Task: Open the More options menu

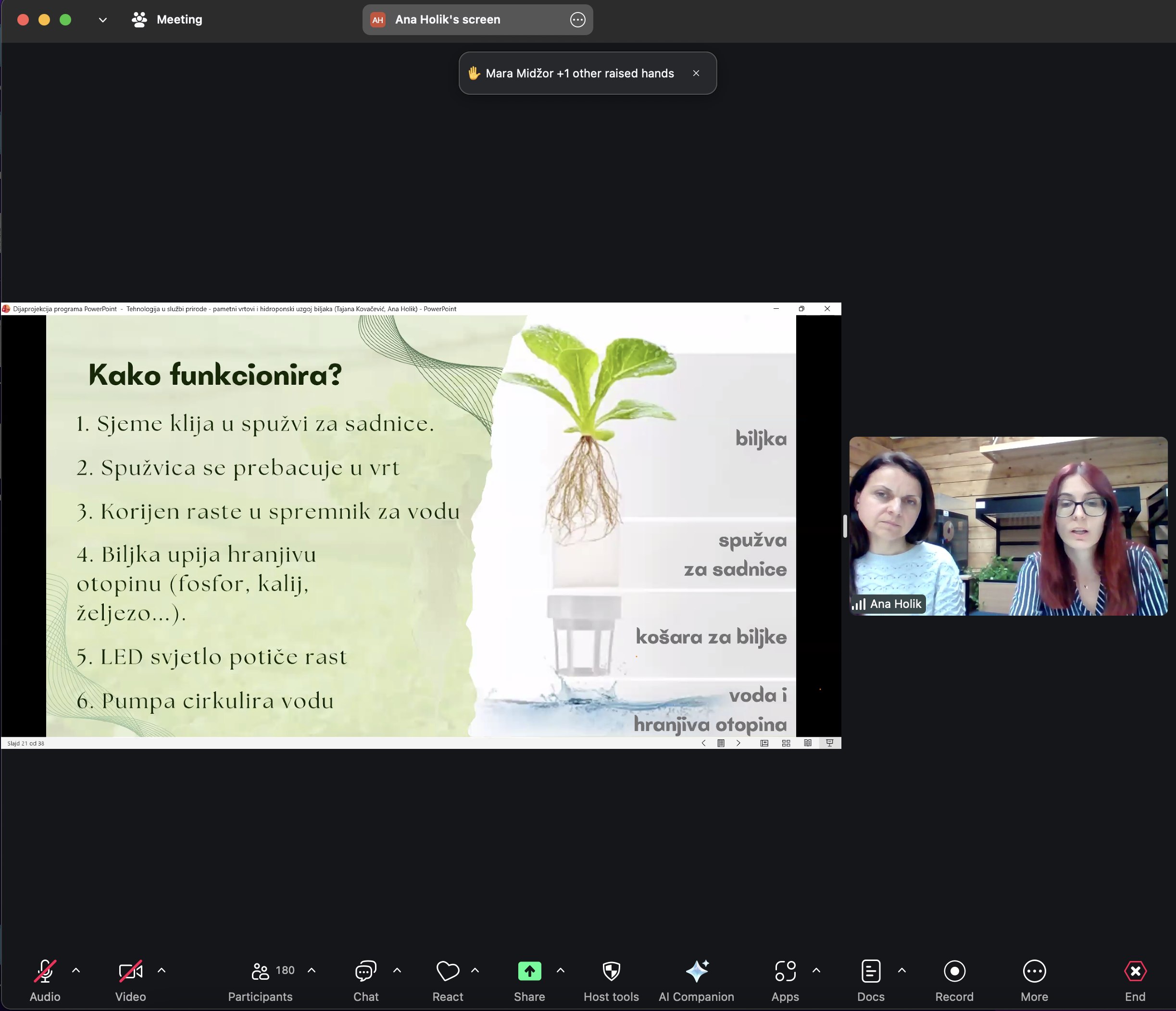Action: pos(1034,980)
